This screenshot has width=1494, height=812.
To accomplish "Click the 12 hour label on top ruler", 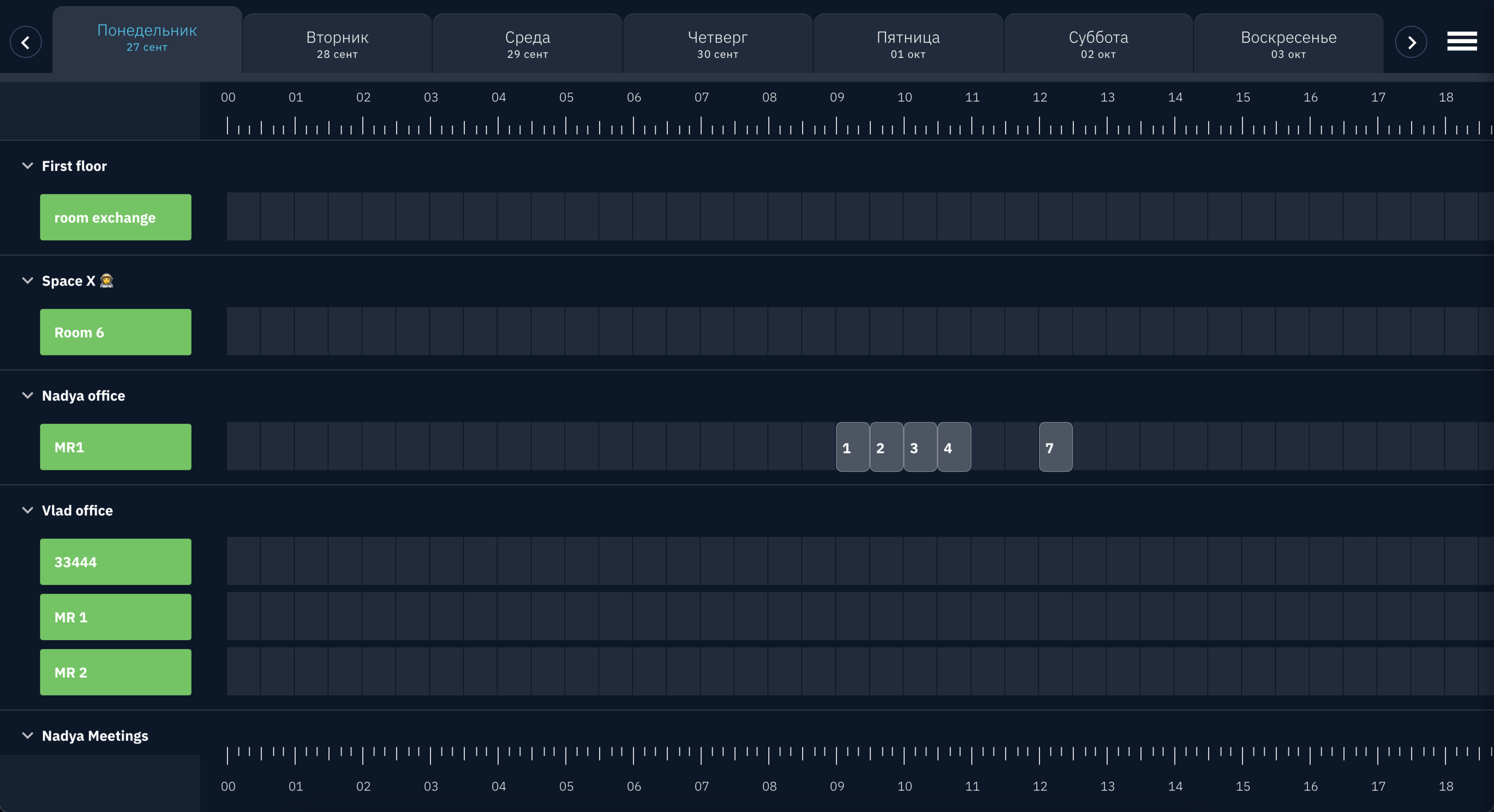I will pos(1040,97).
